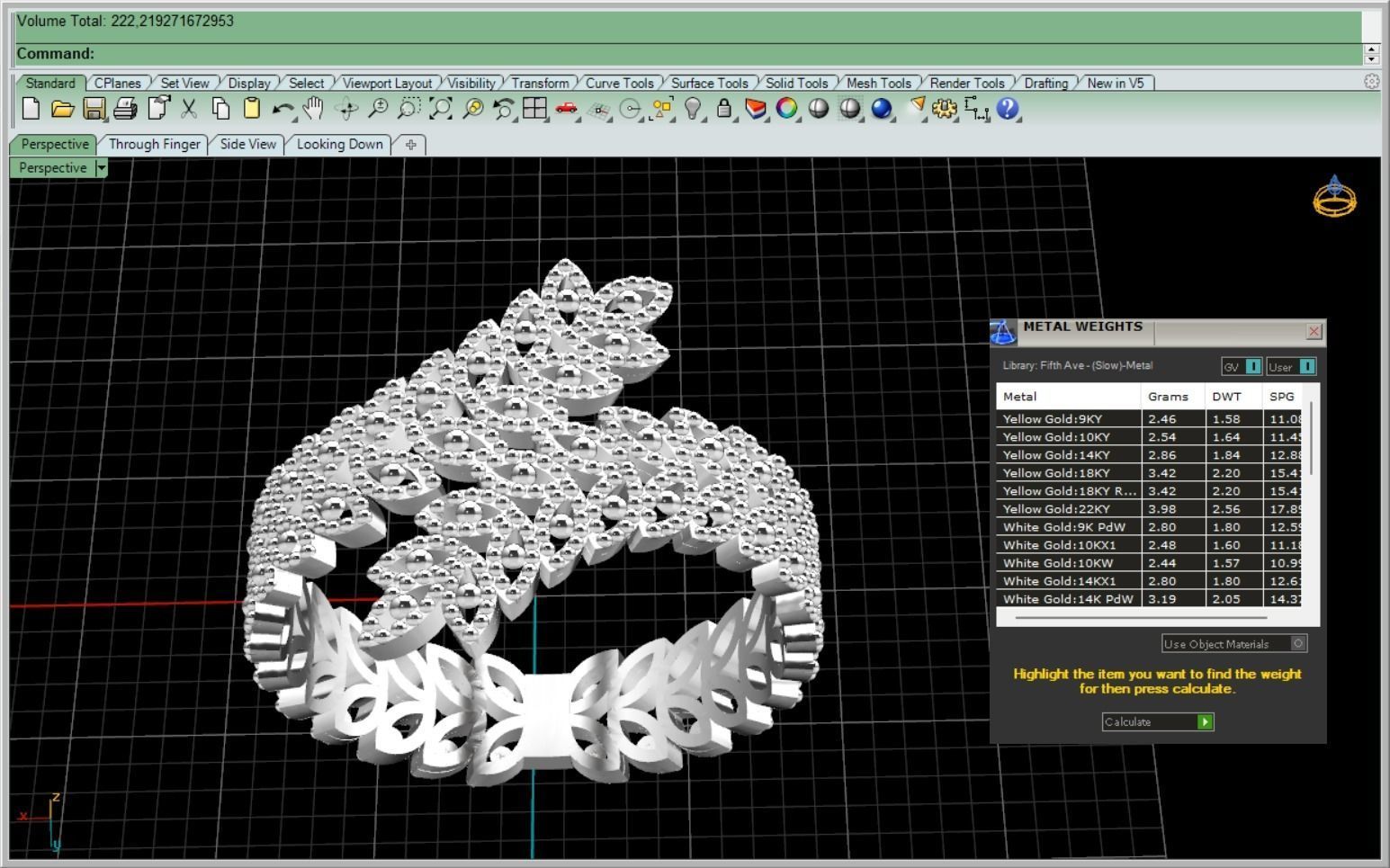Screen dimensions: 1390x868
Task: Click the Lock Objects padlock icon
Action: 724,109
